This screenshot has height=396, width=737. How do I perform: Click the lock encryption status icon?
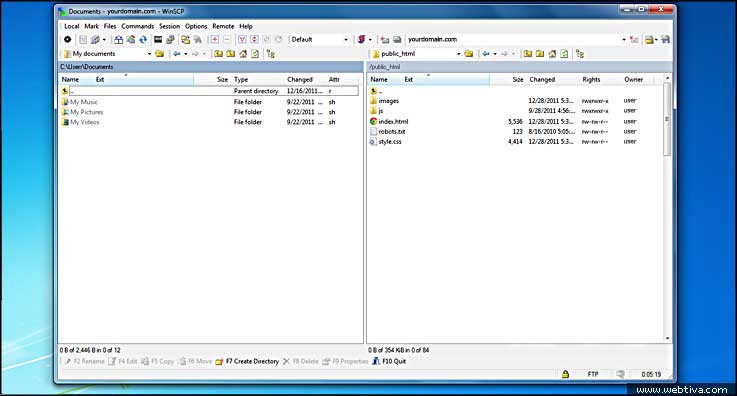(x=565, y=374)
